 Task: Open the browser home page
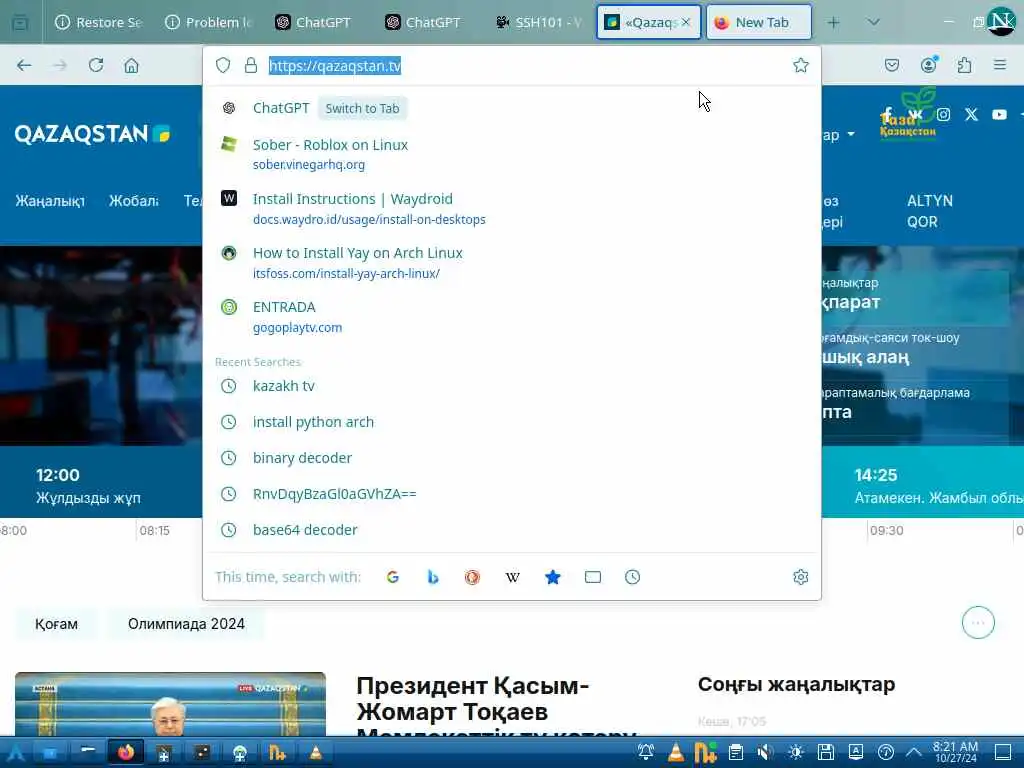[131, 65]
